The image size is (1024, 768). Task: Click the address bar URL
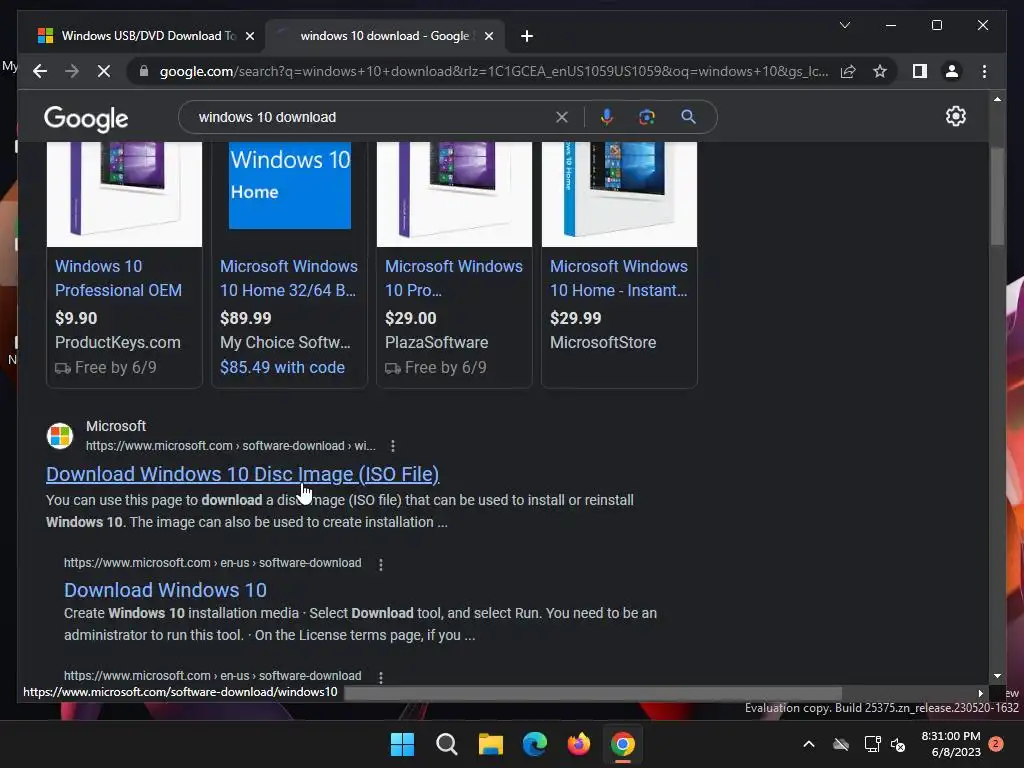pos(494,71)
